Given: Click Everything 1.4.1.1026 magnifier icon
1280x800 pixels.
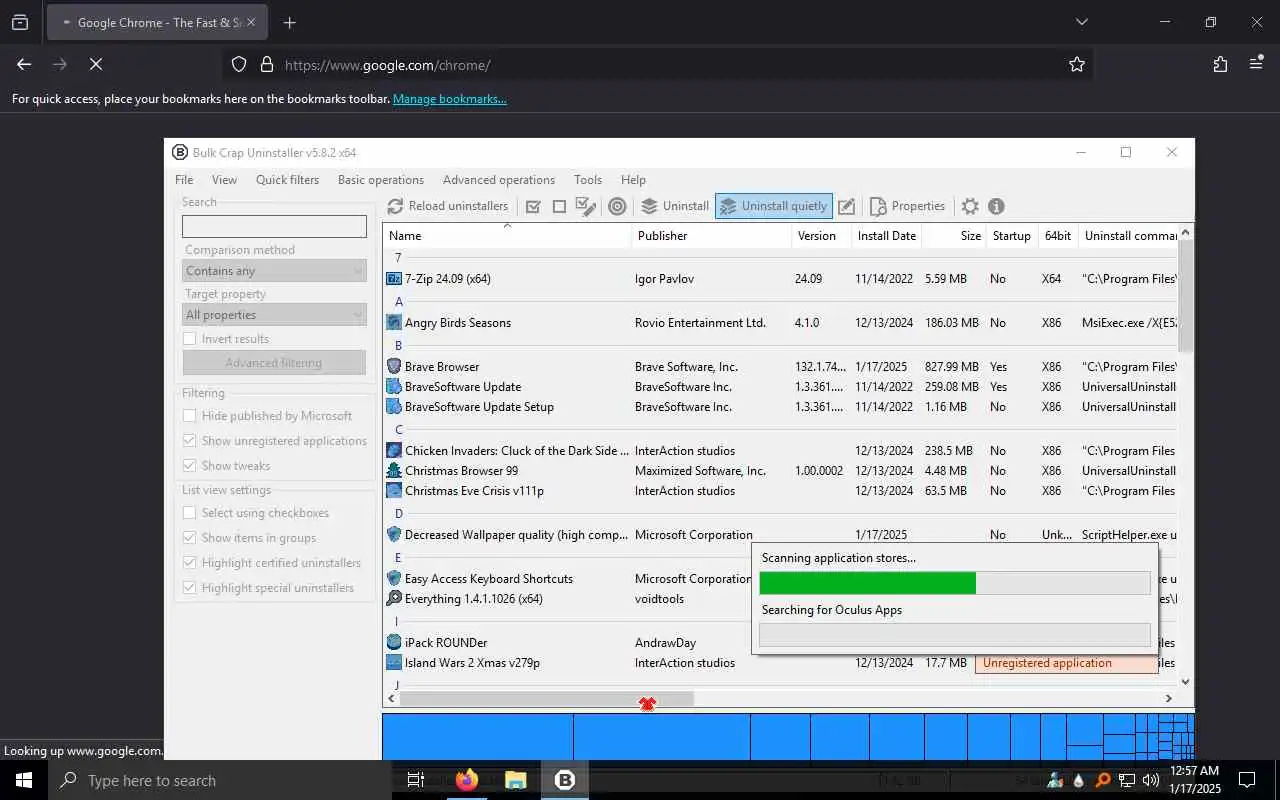Looking at the screenshot, I should coord(394,599).
